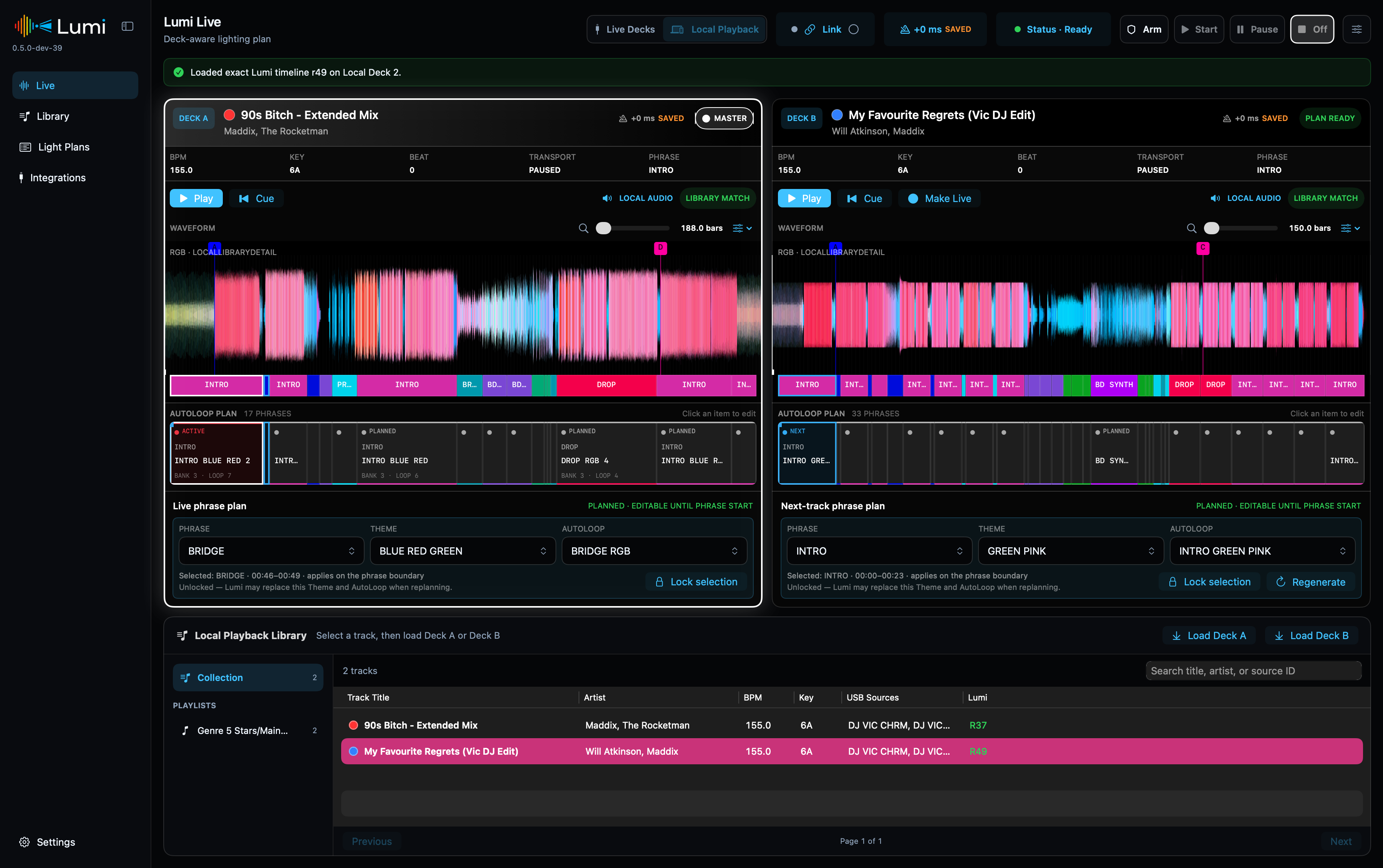Click Deck B waveform zoom magnifier icon
Screen dimensions: 1383x868
pyautogui.click(x=1191, y=229)
